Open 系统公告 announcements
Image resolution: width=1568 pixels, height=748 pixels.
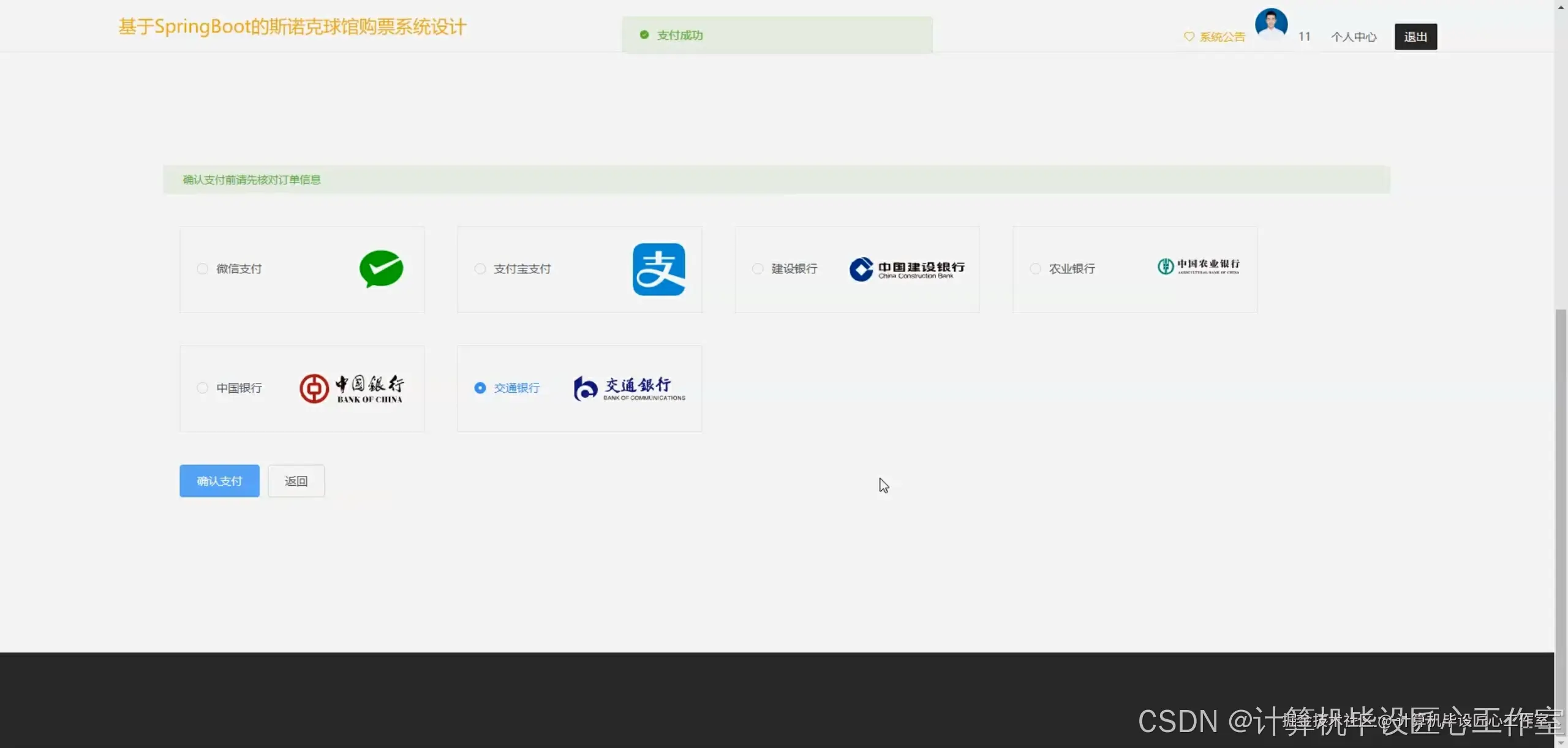pyautogui.click(x=1222, y=36)
